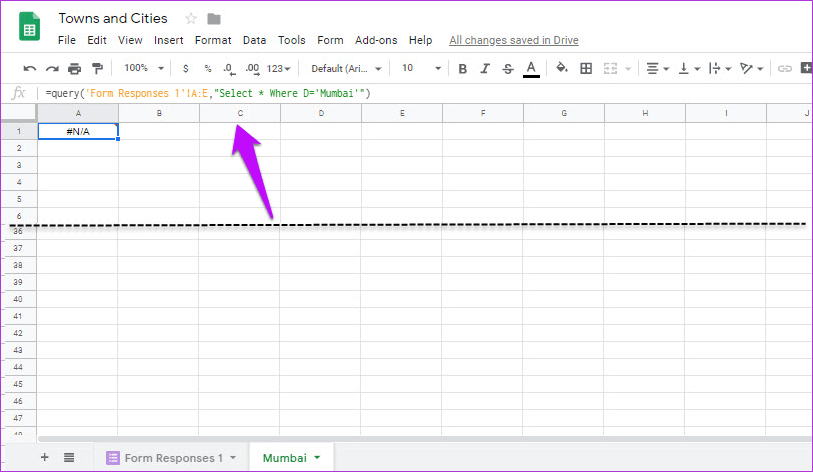Open the zoom 100% dropdown
Viewport: 813px width, 472px height.
pyautogui.click(x=142, y=68)
